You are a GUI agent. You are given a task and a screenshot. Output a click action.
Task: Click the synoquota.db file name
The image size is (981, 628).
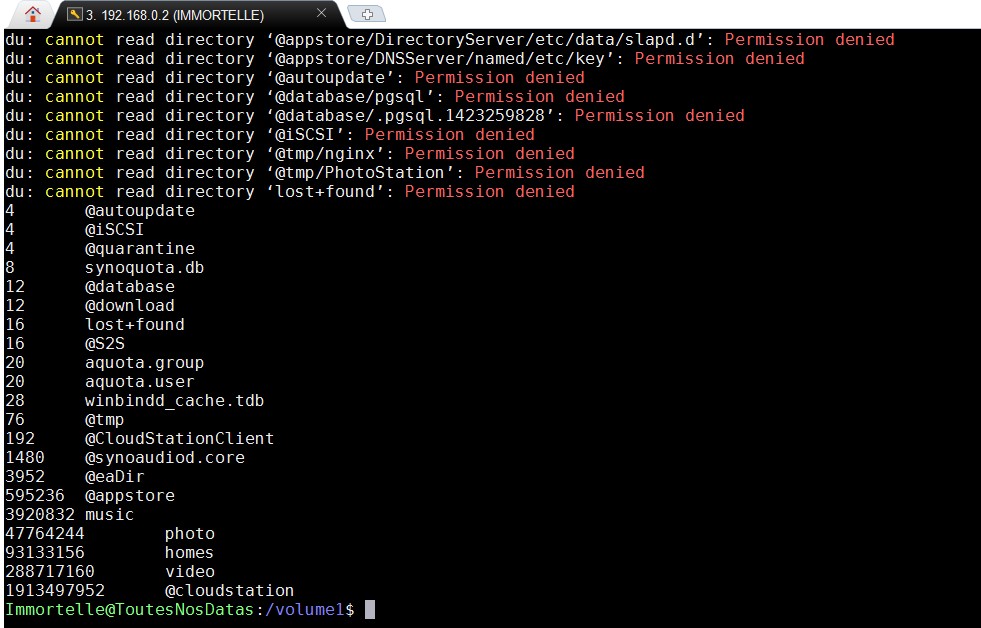pos(144,267)
